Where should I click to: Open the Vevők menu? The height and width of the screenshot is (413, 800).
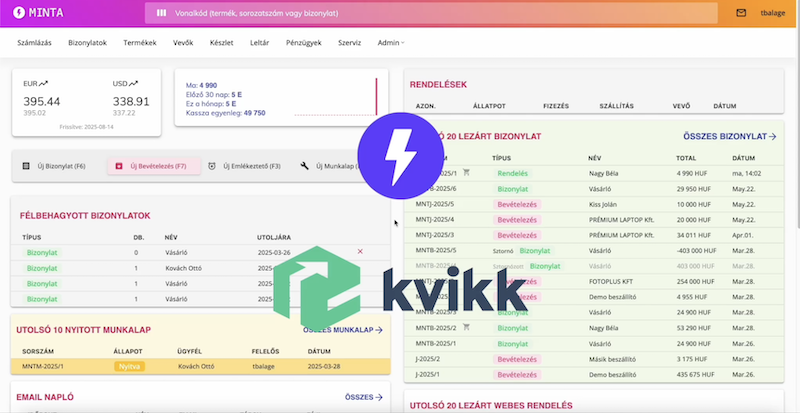[183, 43]
